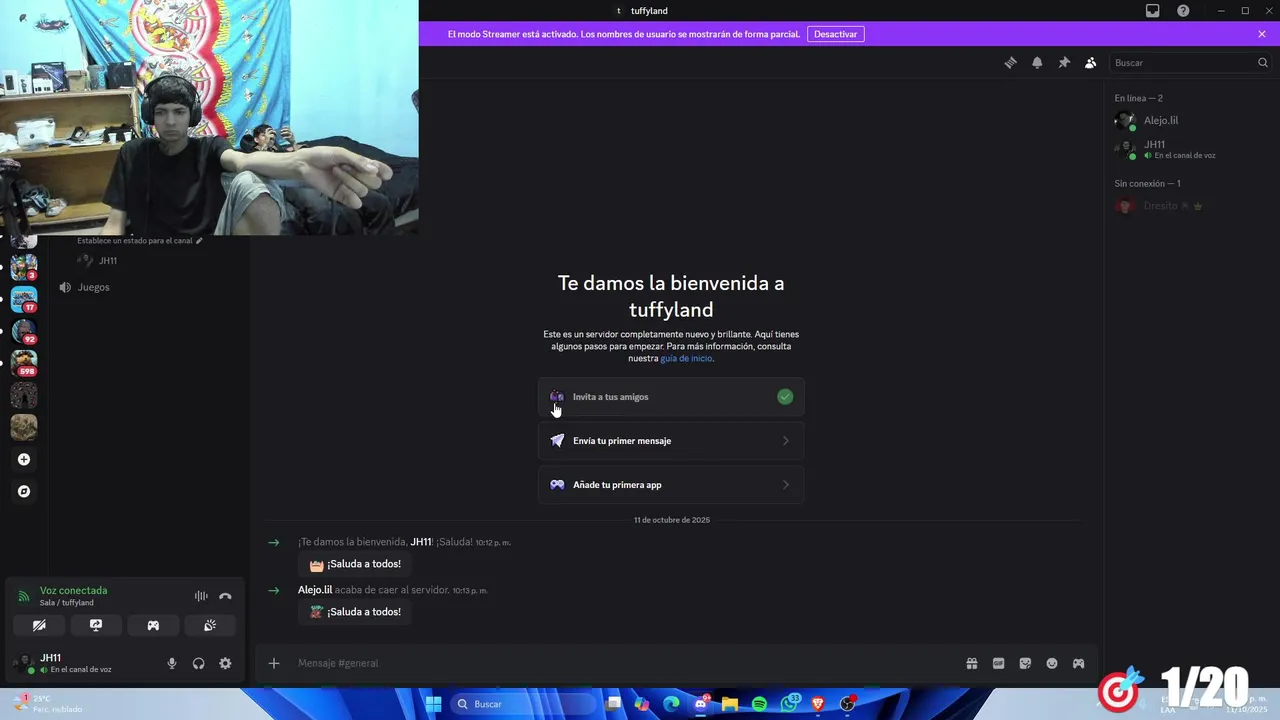Open the Windows Start menu
Screen dimensions: 1280x720
pyautogui.click(x=433, y=704)
